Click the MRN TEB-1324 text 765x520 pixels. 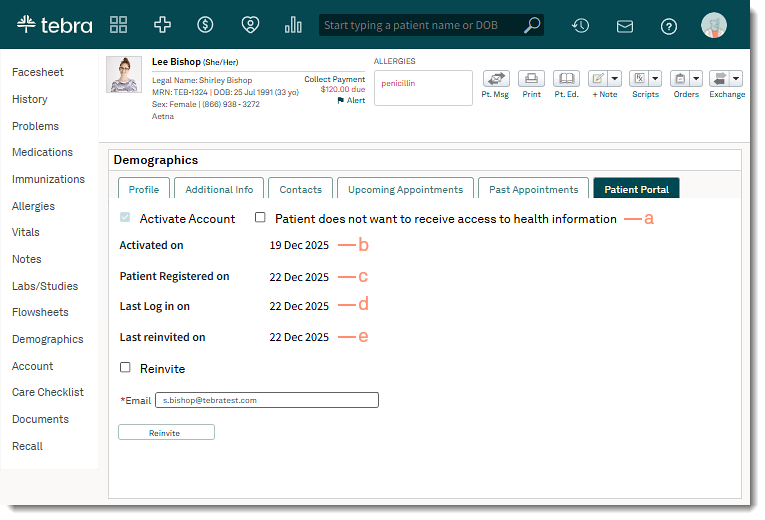click(x=180, y=92)
